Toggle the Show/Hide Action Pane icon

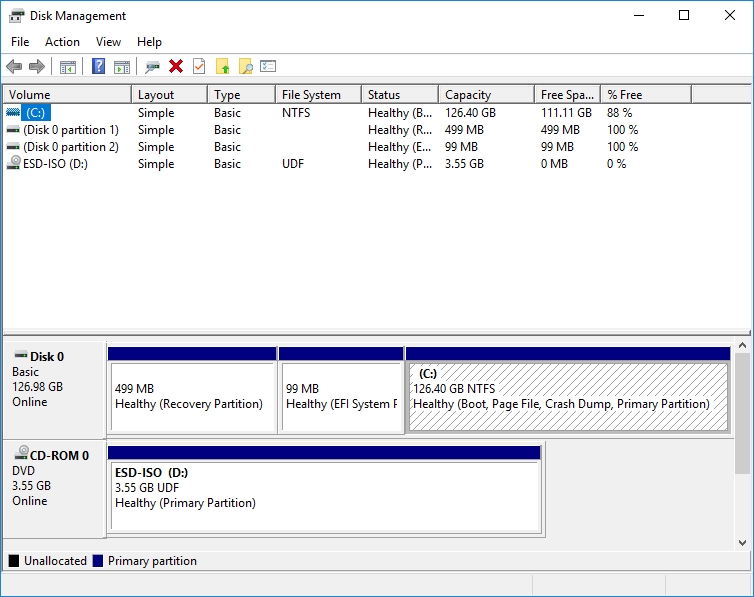[x=122, y=67]
